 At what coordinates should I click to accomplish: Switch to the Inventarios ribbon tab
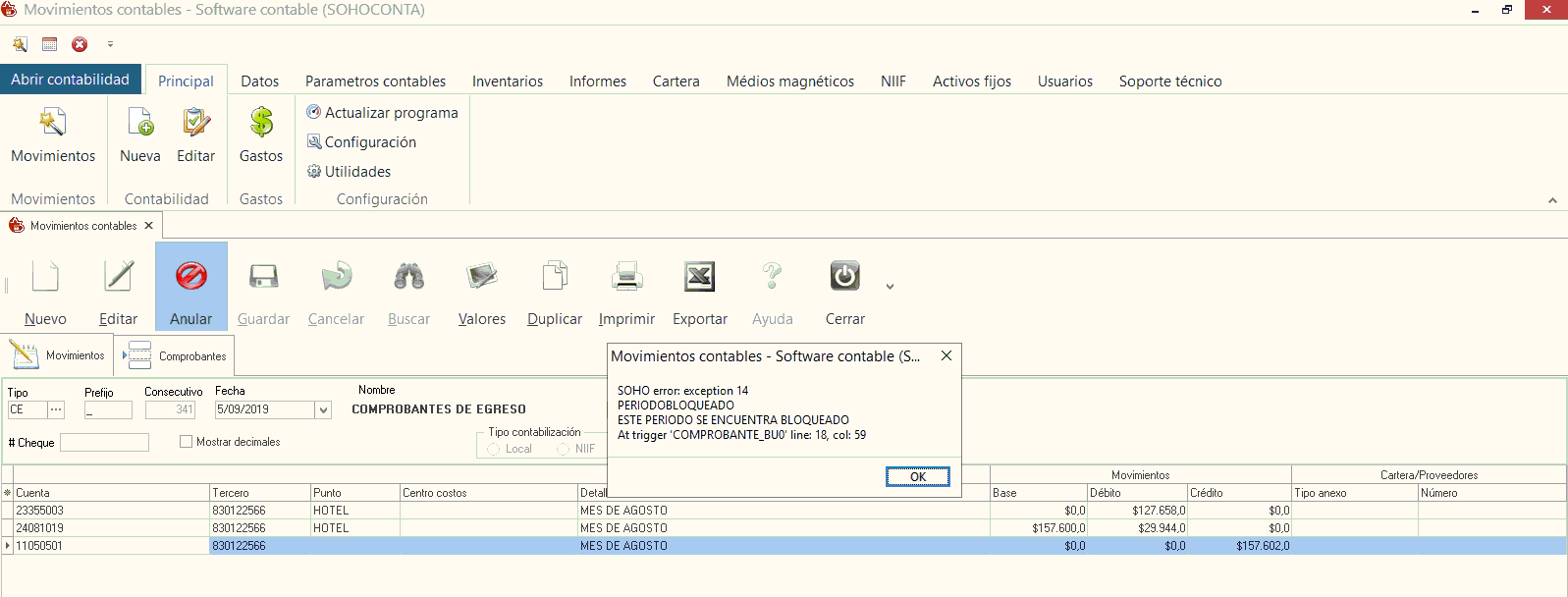coord(507,81)
